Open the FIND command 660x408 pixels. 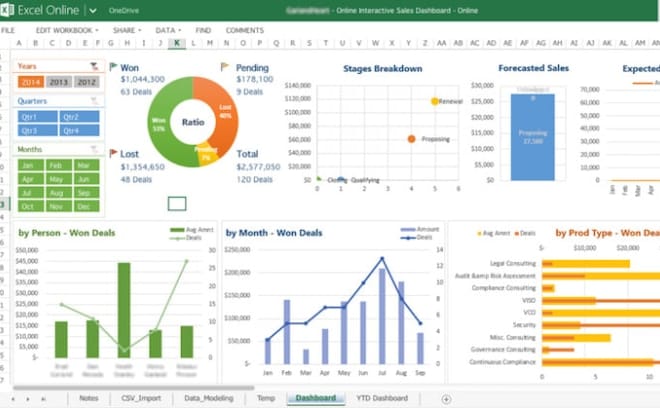pyautogui.click(x=203, y=30)
